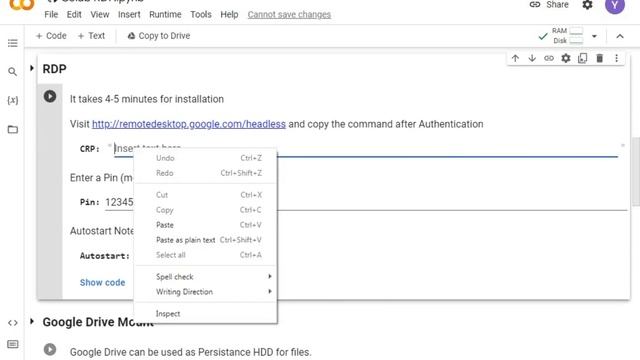Screen dimensions: 640x360
Task: Open the runtime connection dropdown arrow
Action: (594, 36)
